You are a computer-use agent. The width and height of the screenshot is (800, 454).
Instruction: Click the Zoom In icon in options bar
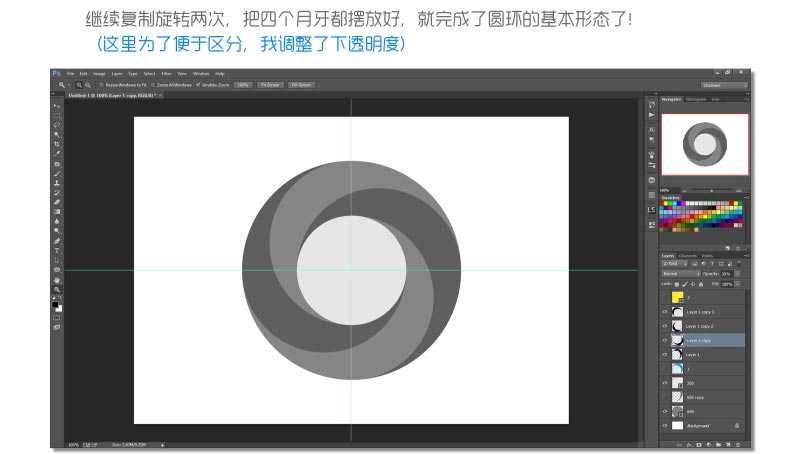79,85
